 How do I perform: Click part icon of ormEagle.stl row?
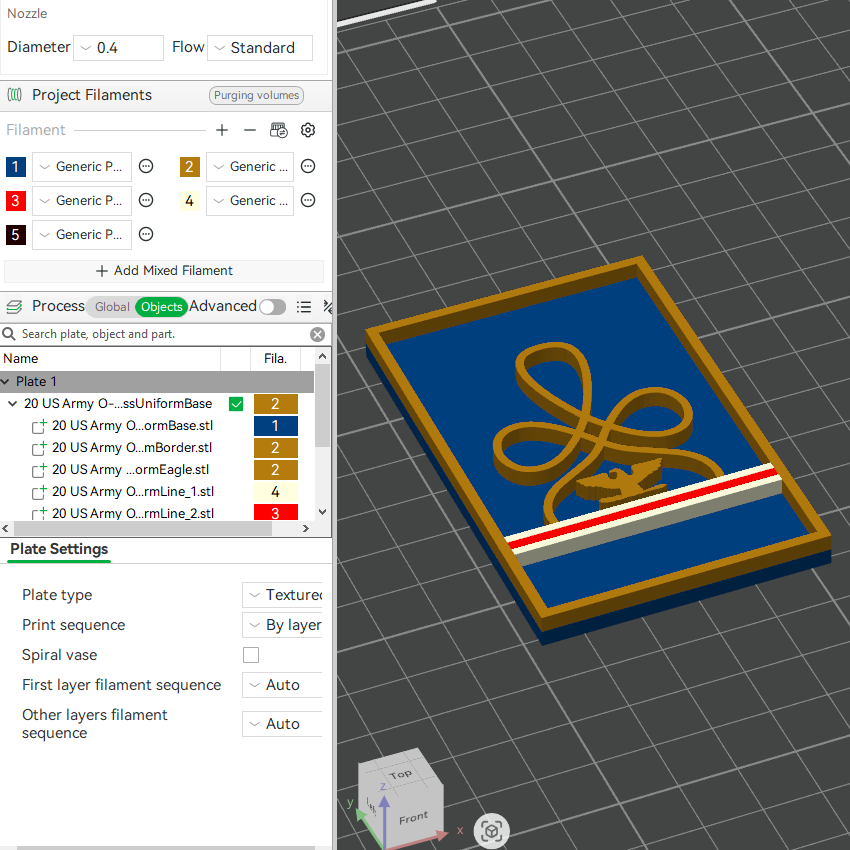pos(39,470)
